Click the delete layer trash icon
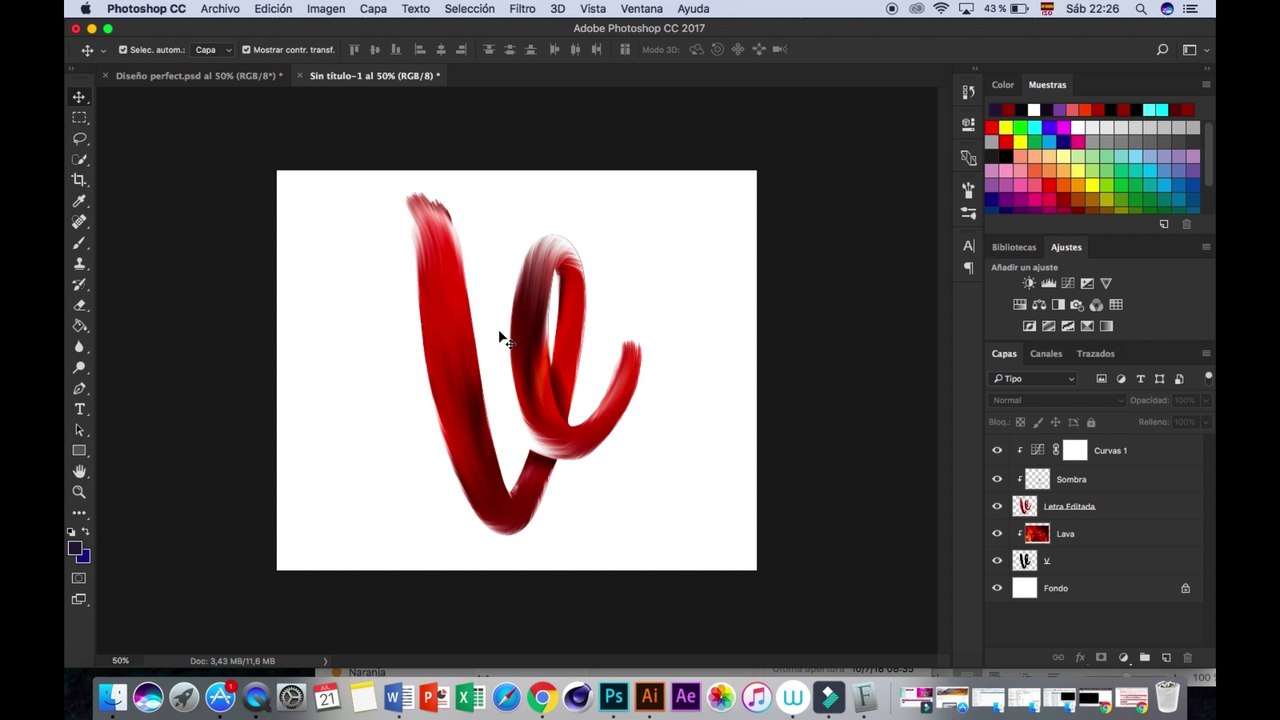 (x=1188, y=657)
